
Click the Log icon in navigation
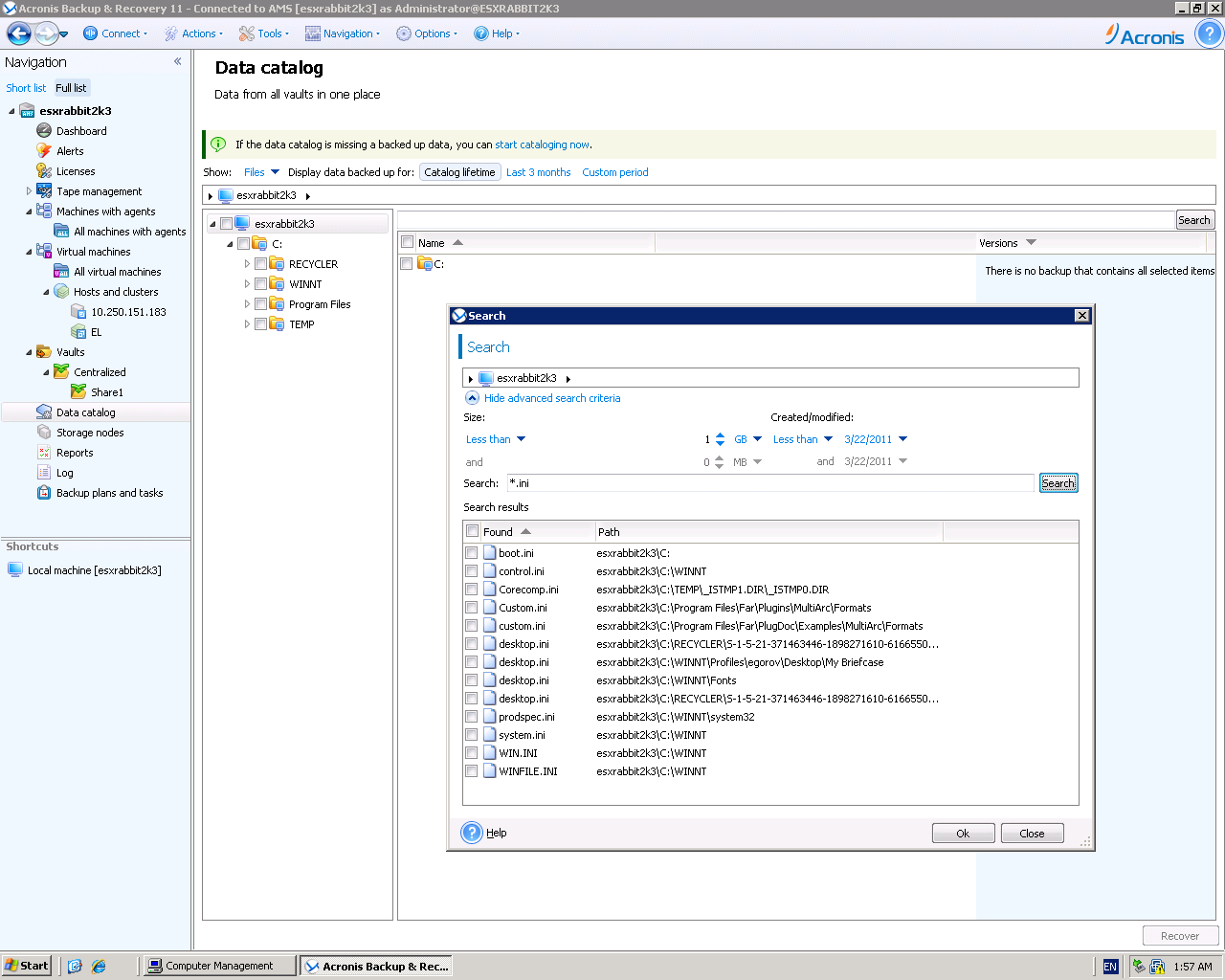44,473
